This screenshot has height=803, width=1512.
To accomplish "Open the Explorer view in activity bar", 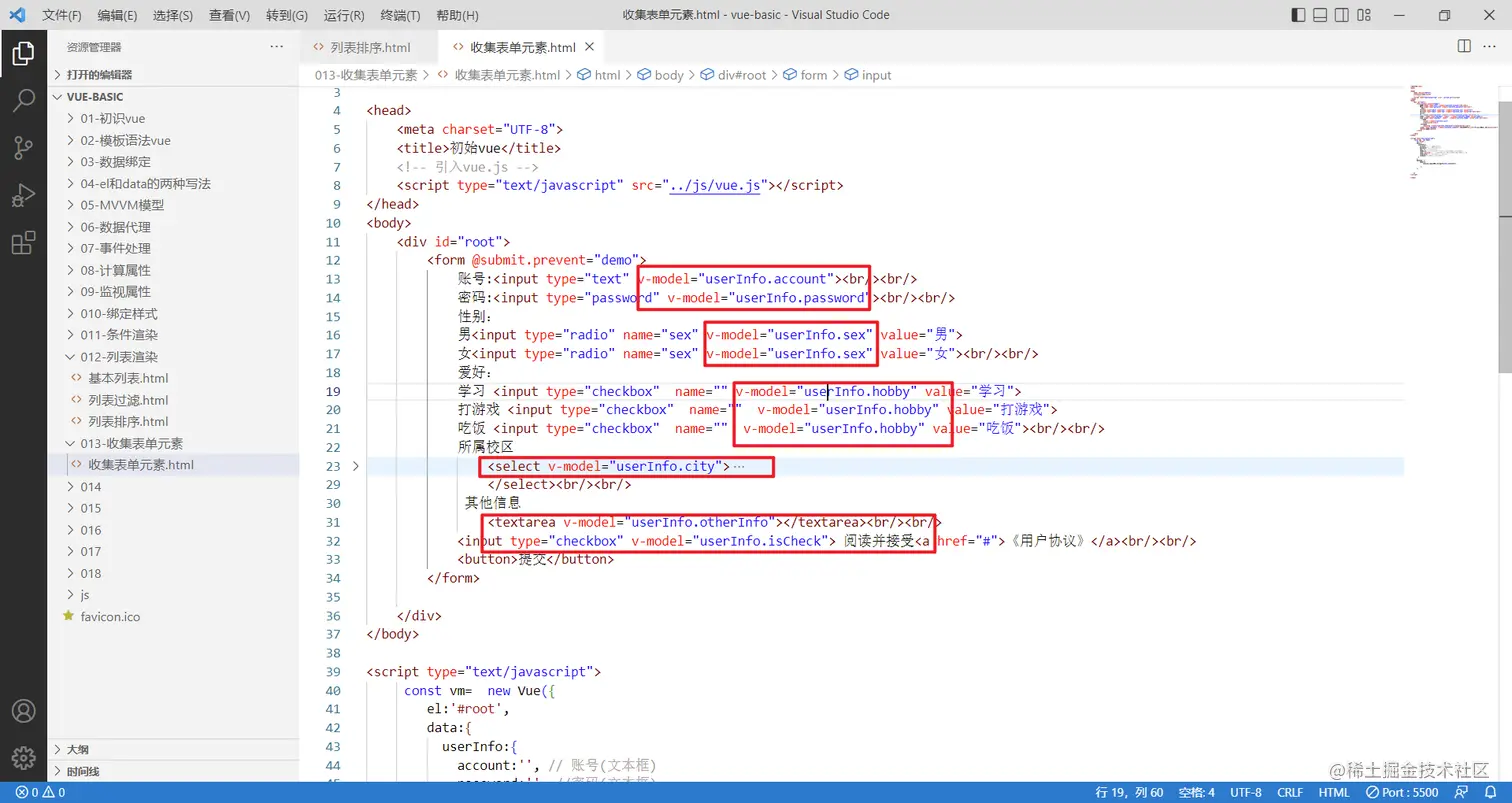I will pyautogui.click(x=23, y=53).
